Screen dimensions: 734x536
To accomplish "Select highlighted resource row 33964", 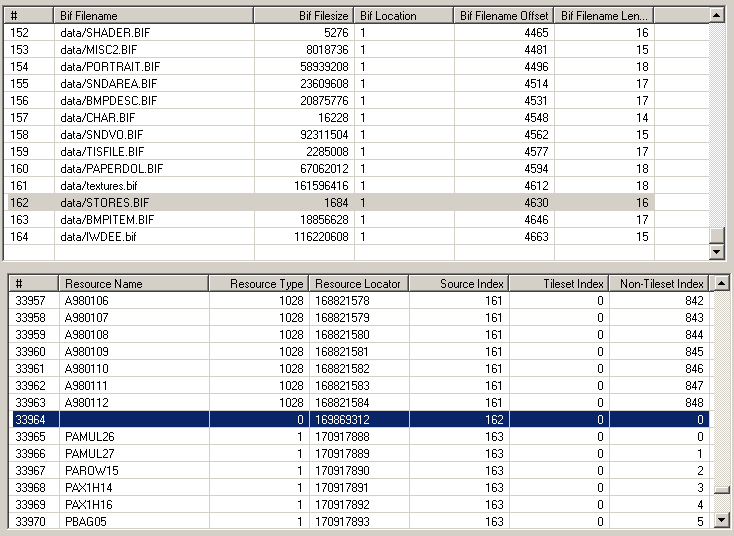I will coord(360,419).
